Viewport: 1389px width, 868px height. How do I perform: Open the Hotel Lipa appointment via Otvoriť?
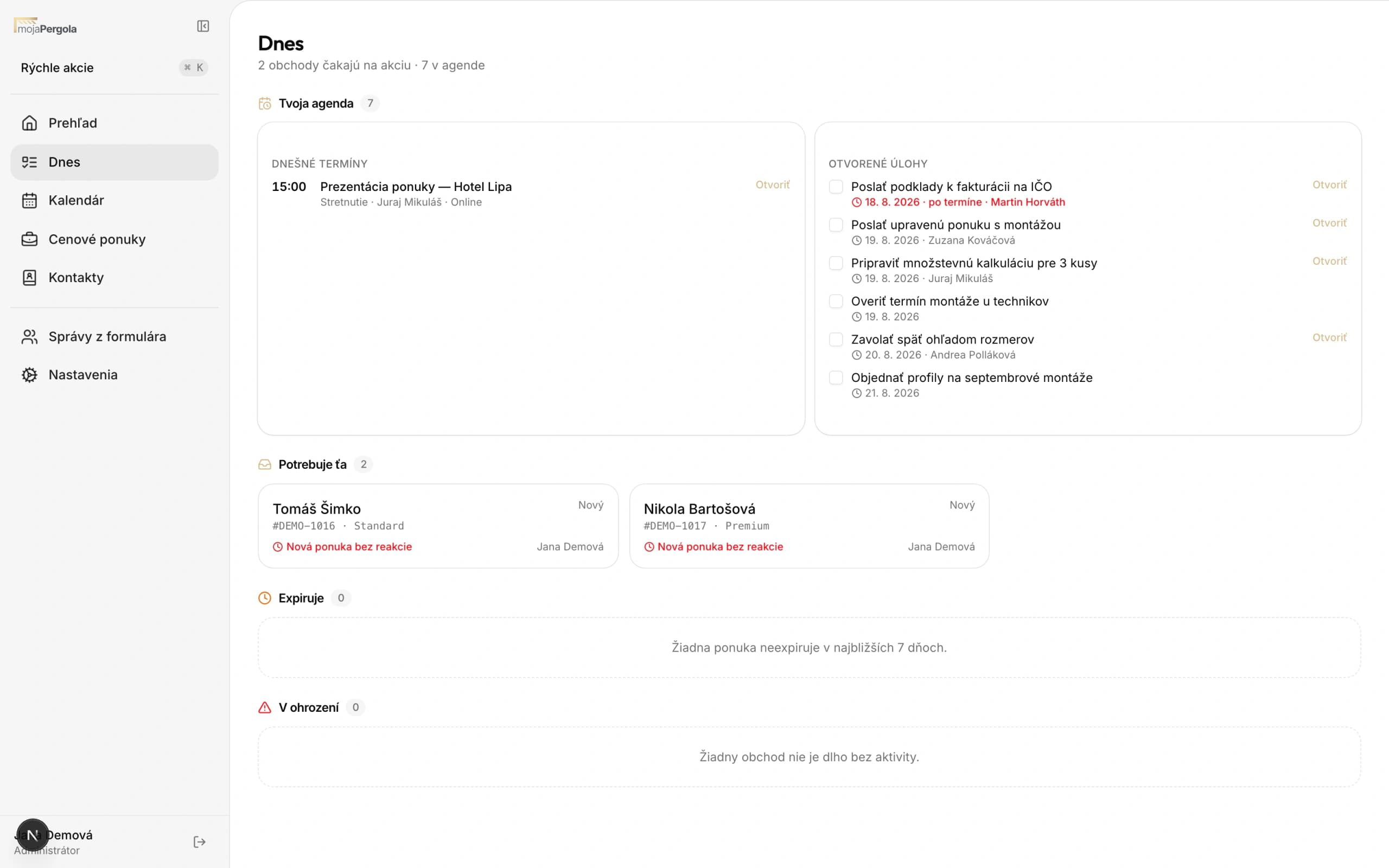773,185
